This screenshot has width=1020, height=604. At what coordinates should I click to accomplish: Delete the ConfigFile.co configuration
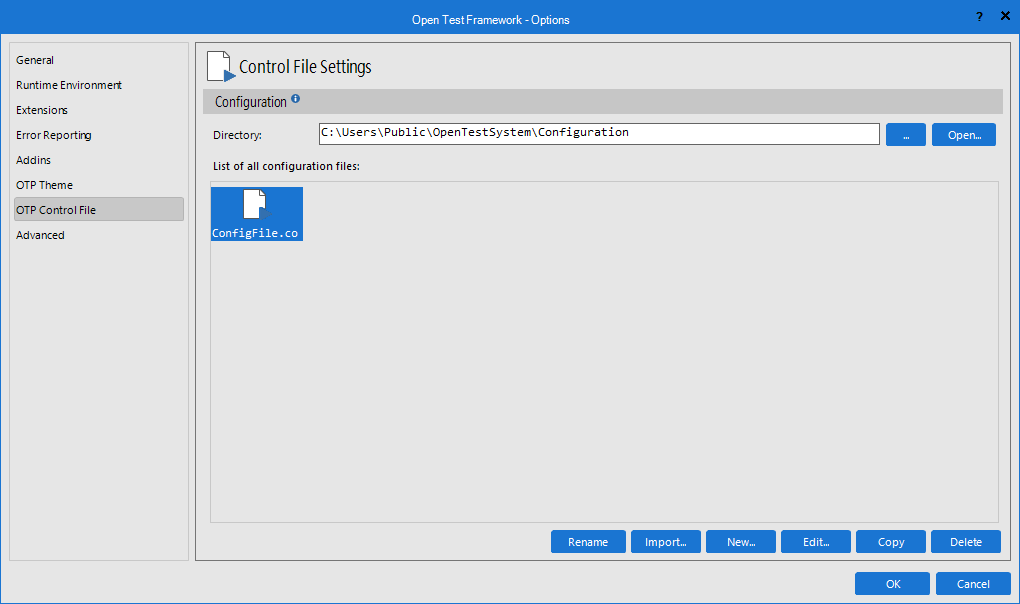pyautogui.click(x=965, y=541)
